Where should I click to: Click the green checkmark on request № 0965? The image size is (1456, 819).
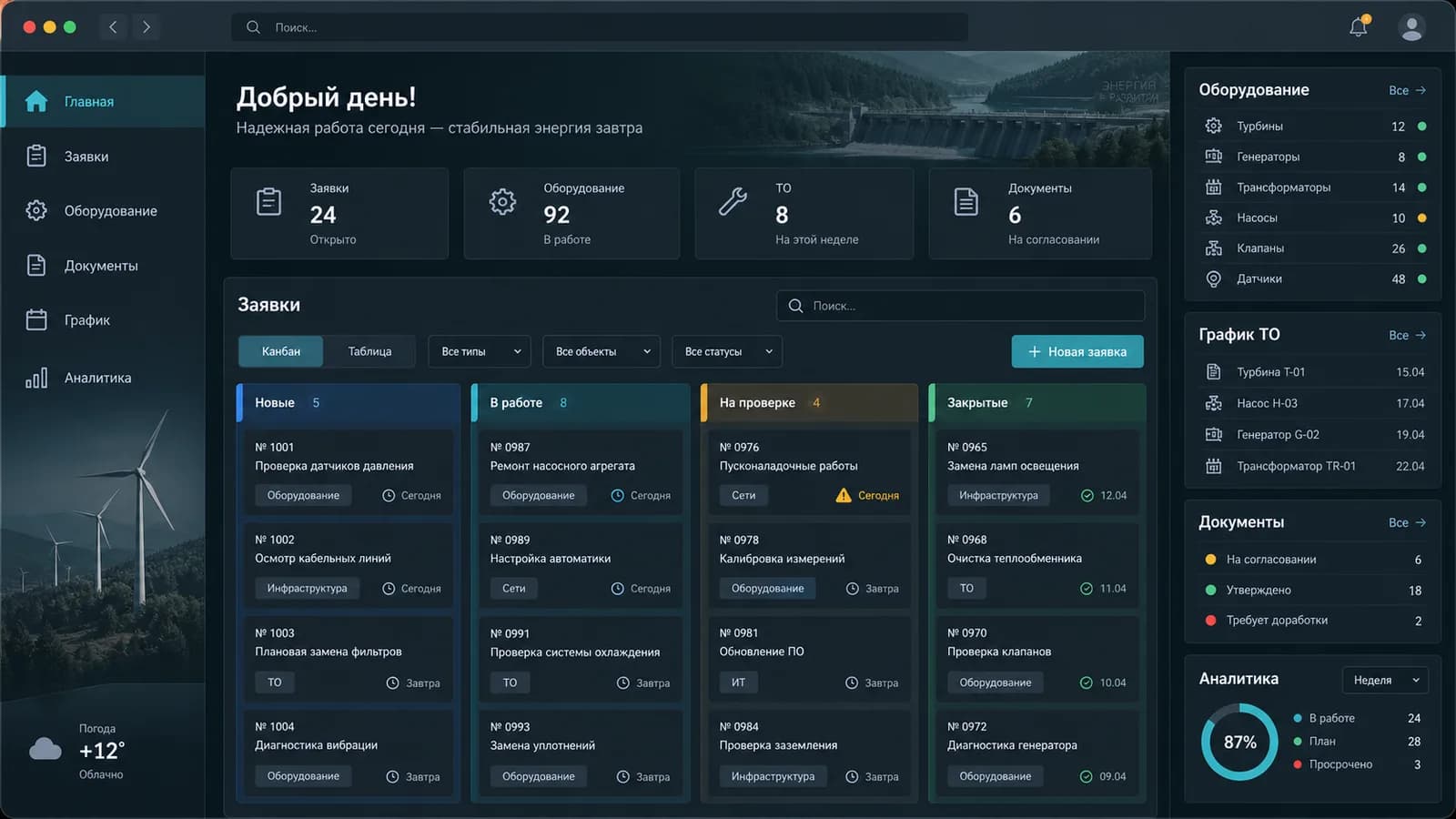pos(1087,495)
